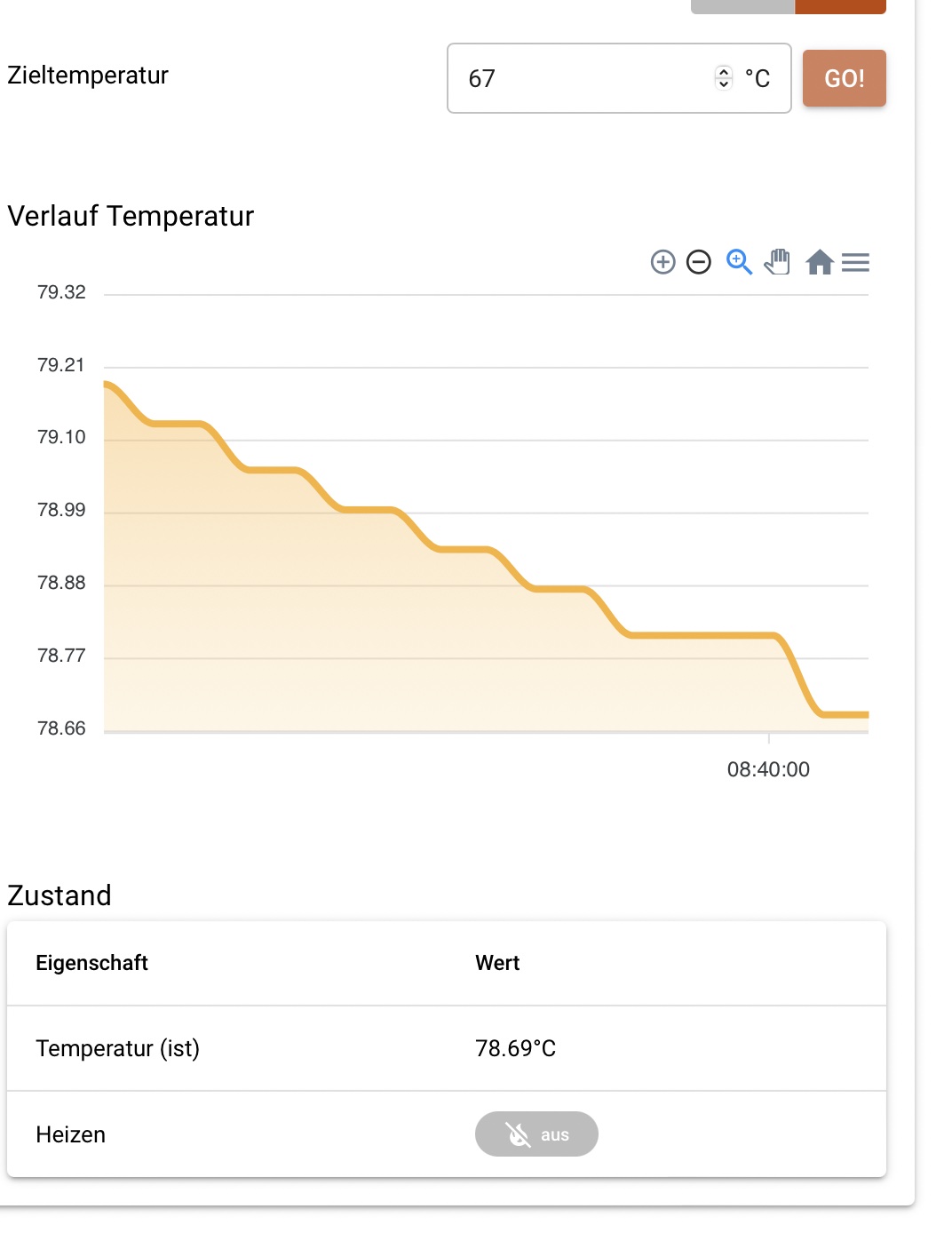The image size is (952, 1233).
Task: Zoom out of the temperature chart
Action: click(x=699, y=262)
